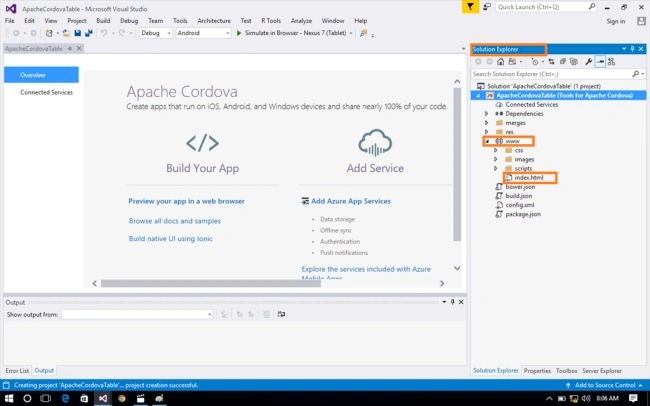Image resolution: width=650 pixels, height=406 pixels.
Task: Click Preview your app in a web browser
Action: (x=187, y=201)
